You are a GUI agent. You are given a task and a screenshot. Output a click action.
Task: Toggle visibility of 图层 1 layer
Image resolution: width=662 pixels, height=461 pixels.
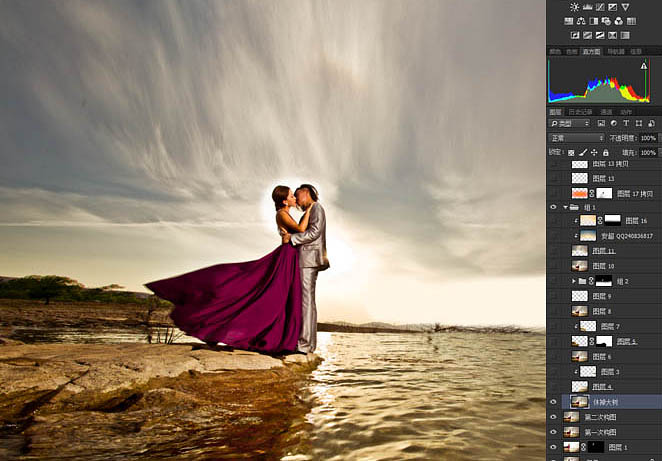pos(553,447)
